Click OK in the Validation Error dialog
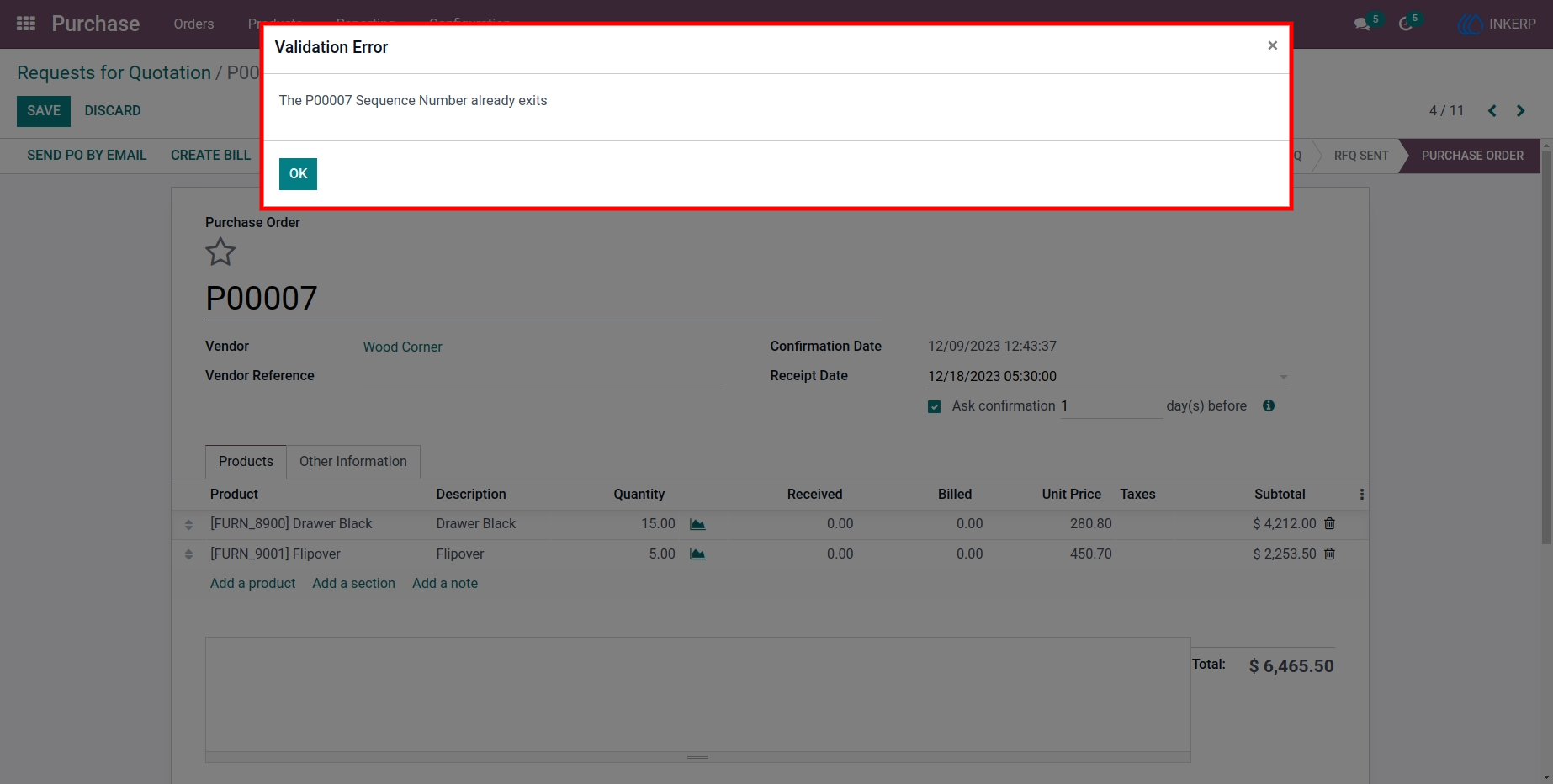 click(x=298, y=174)
